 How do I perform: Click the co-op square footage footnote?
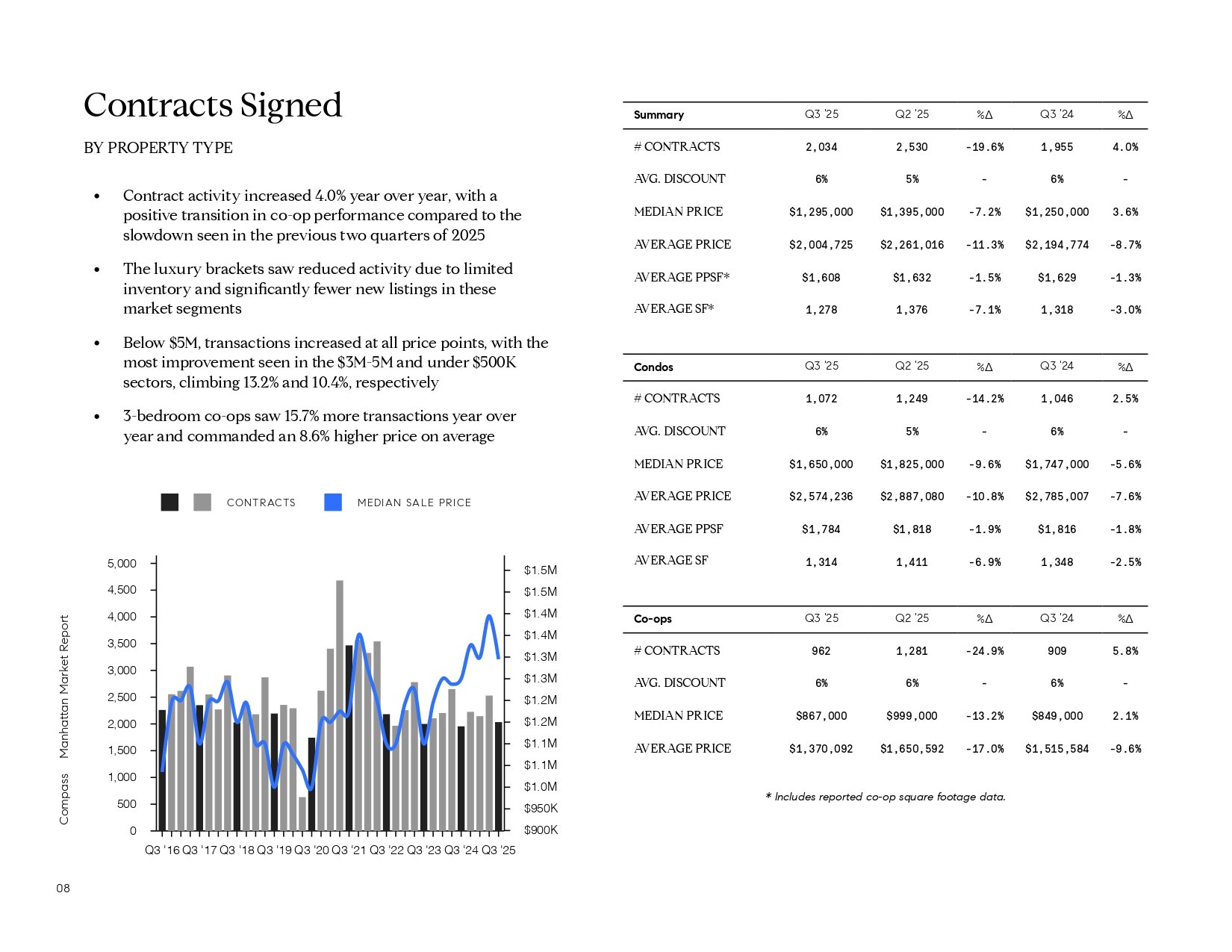[x=885, y=797]
